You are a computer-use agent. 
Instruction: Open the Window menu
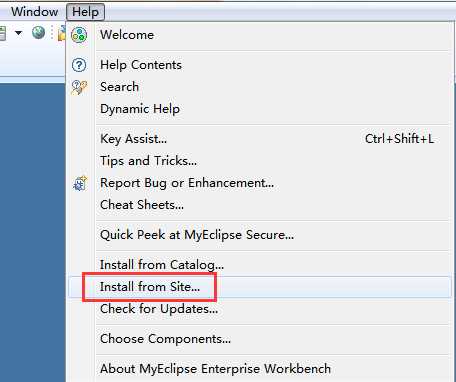click(34, 12)
